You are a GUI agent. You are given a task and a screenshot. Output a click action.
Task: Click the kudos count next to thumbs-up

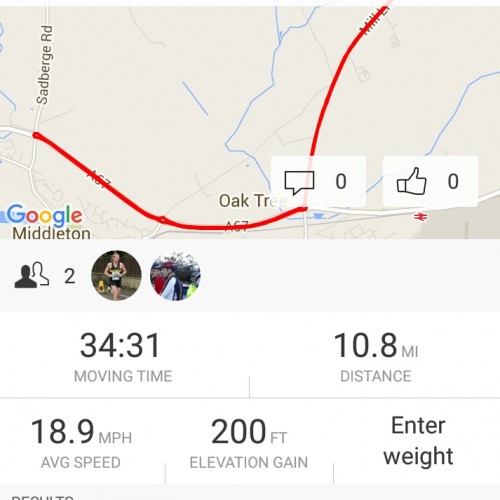click(453, 182)
